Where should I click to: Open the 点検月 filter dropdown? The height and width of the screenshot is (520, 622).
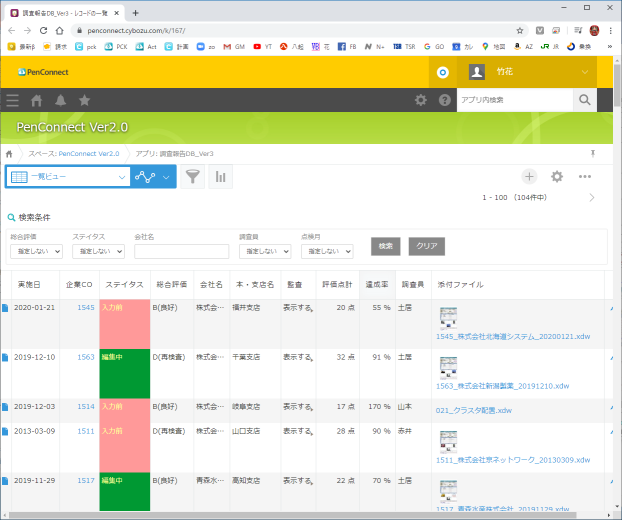pyautogui.click(x=327, y=251)
